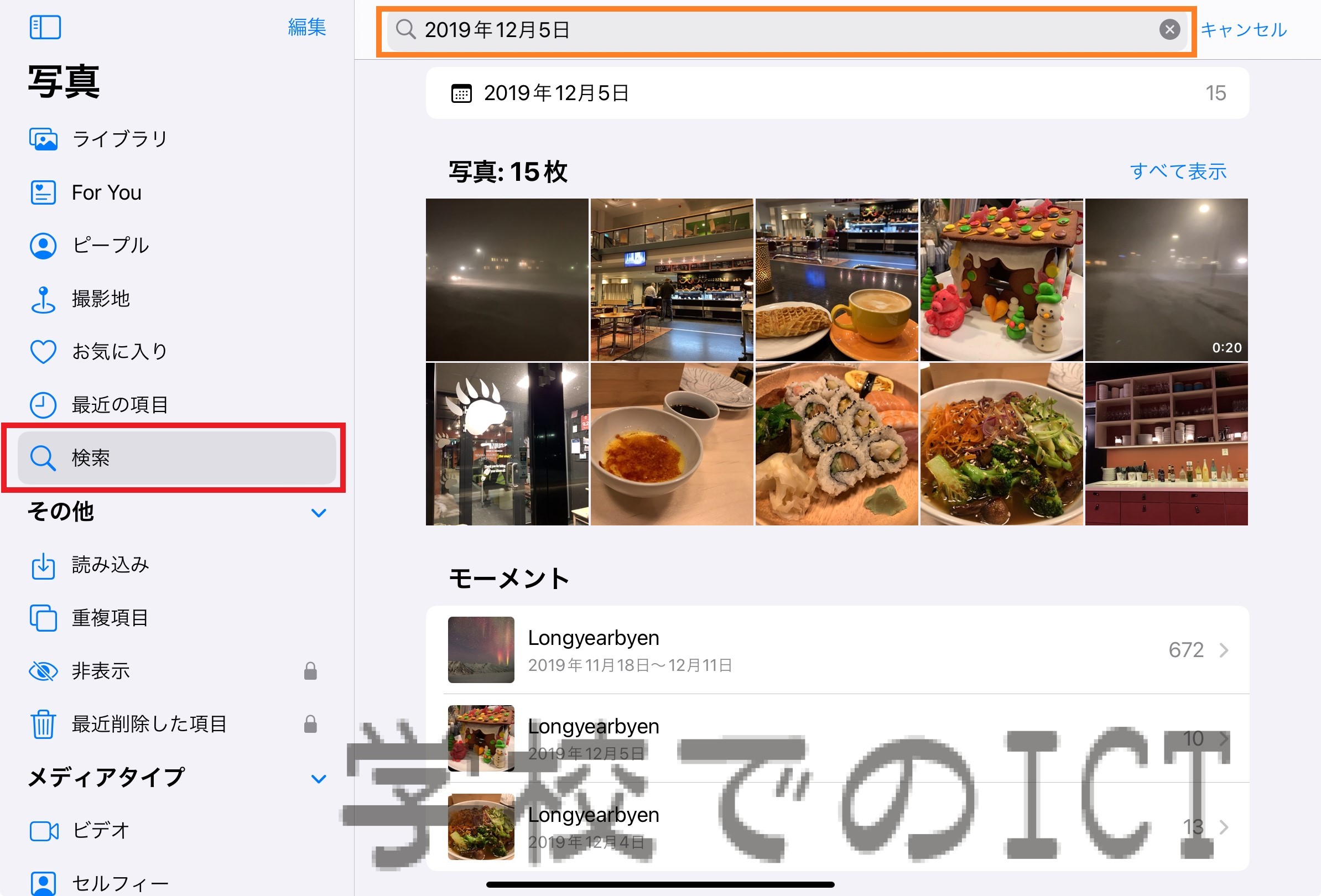Click the lock icon beside 非表示
1321x896 pixels.
pyautogui.click(x=310, y=671)
